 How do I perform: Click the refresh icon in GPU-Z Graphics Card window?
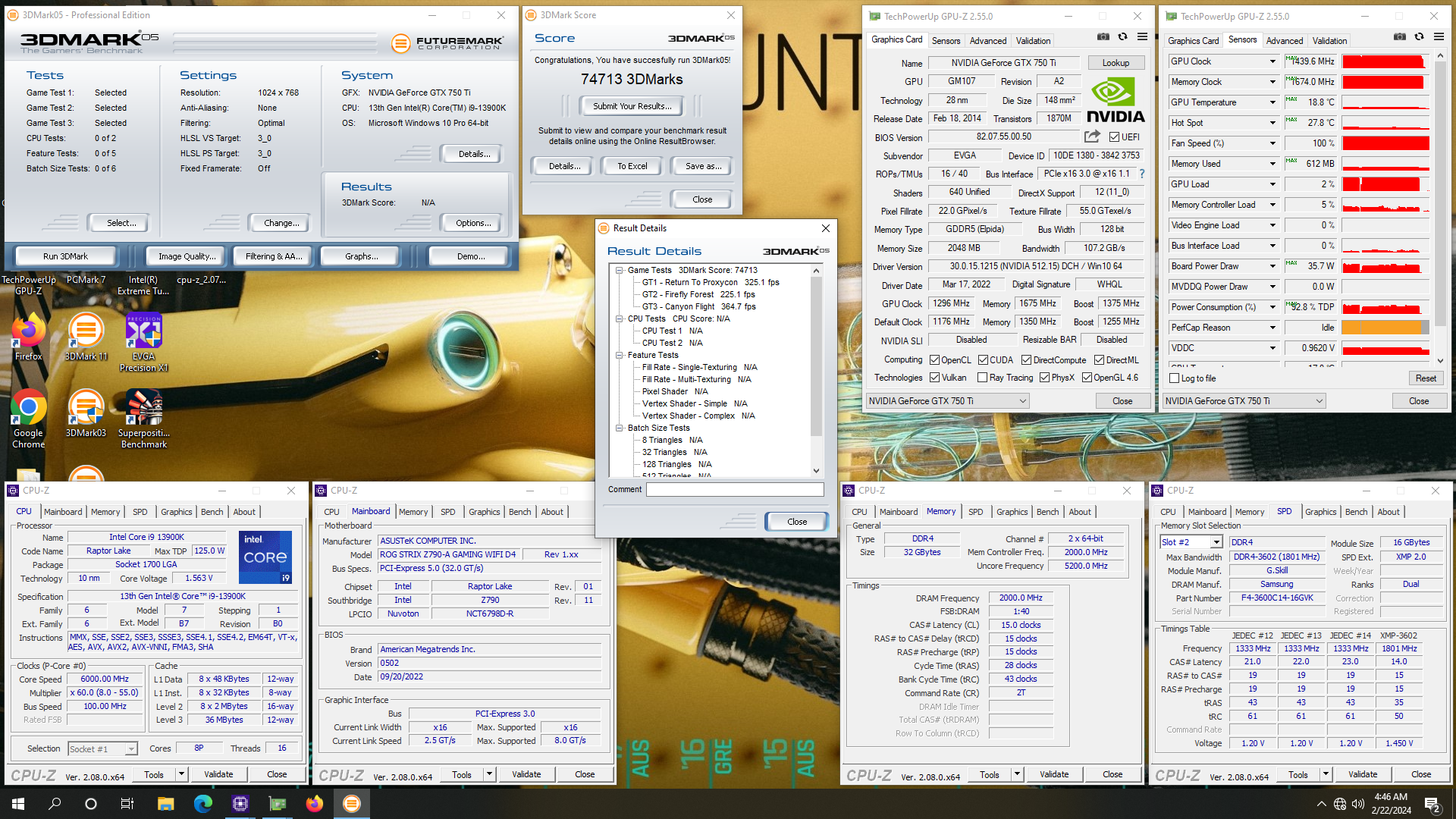tap(1123, 37)
